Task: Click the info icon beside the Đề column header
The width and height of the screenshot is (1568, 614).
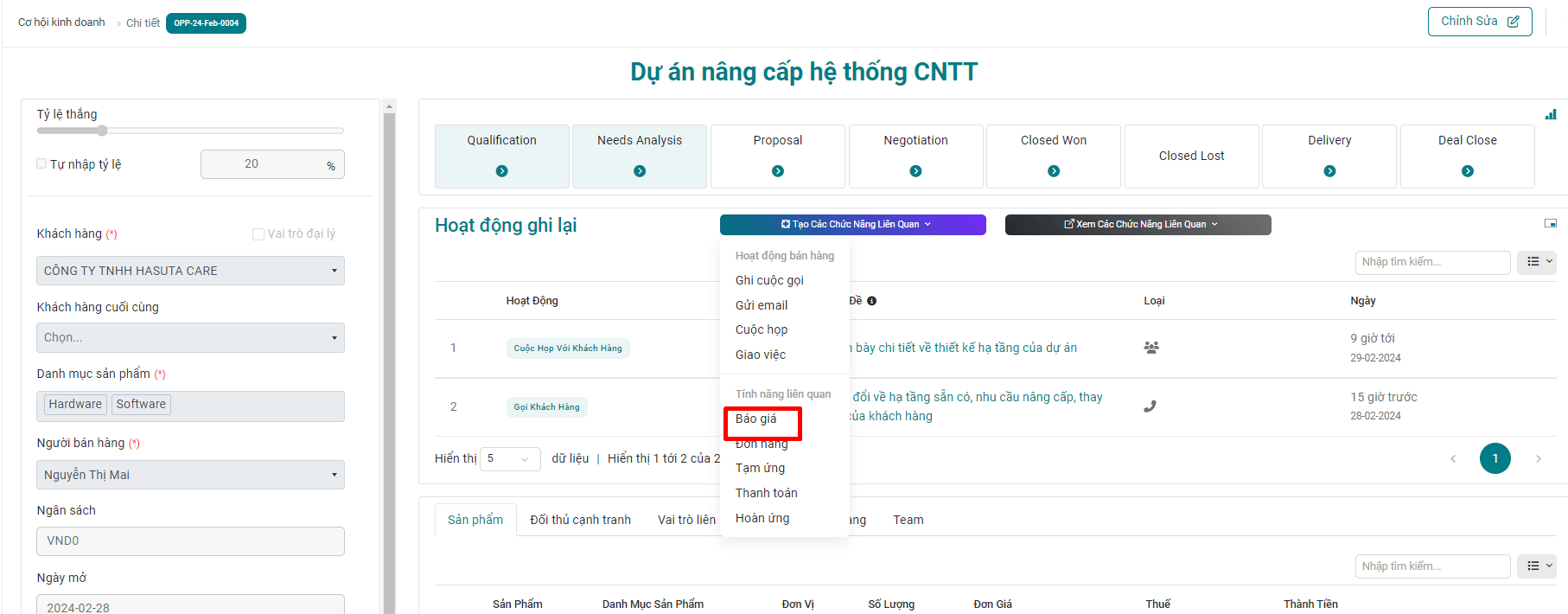Action: tap(871, 301)
